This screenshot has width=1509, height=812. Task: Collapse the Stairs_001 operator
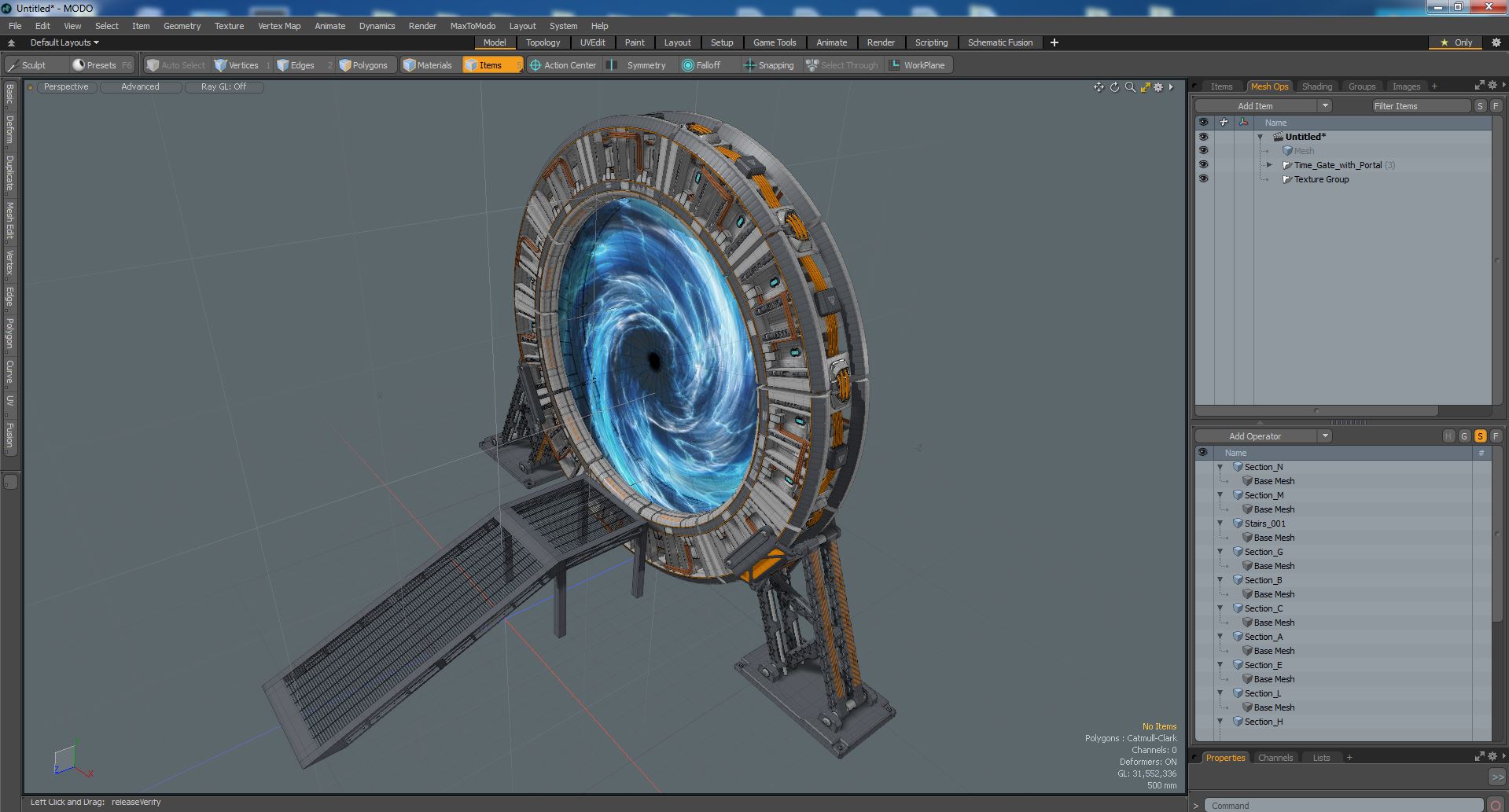[1220, 524]
